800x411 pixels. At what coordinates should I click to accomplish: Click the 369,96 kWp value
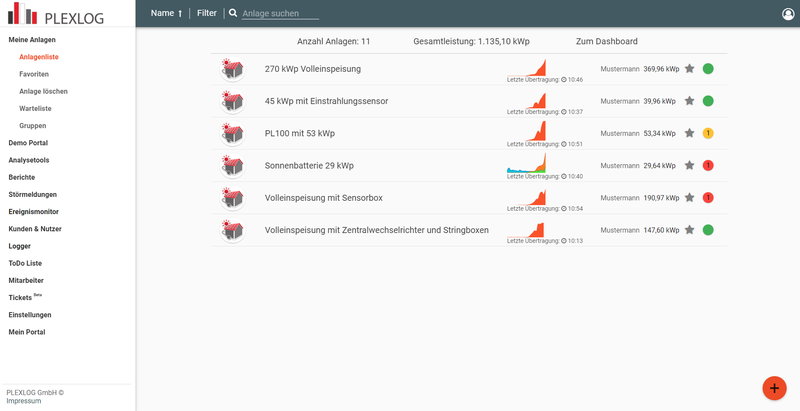click(661, 69)
